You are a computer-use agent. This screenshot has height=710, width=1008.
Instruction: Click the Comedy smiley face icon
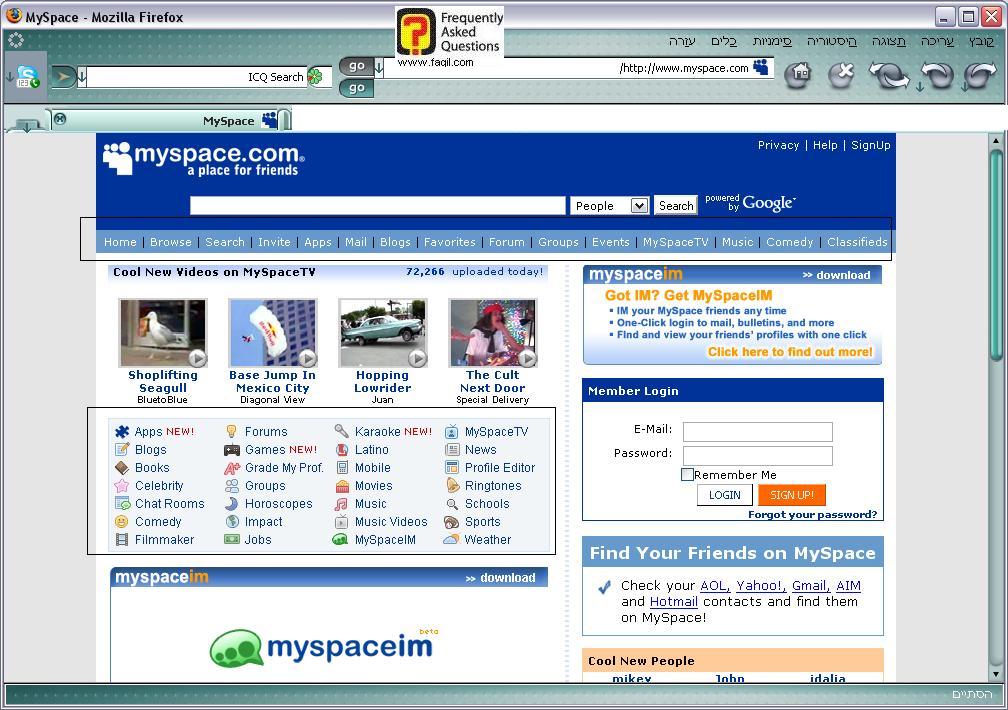[122, 522]
